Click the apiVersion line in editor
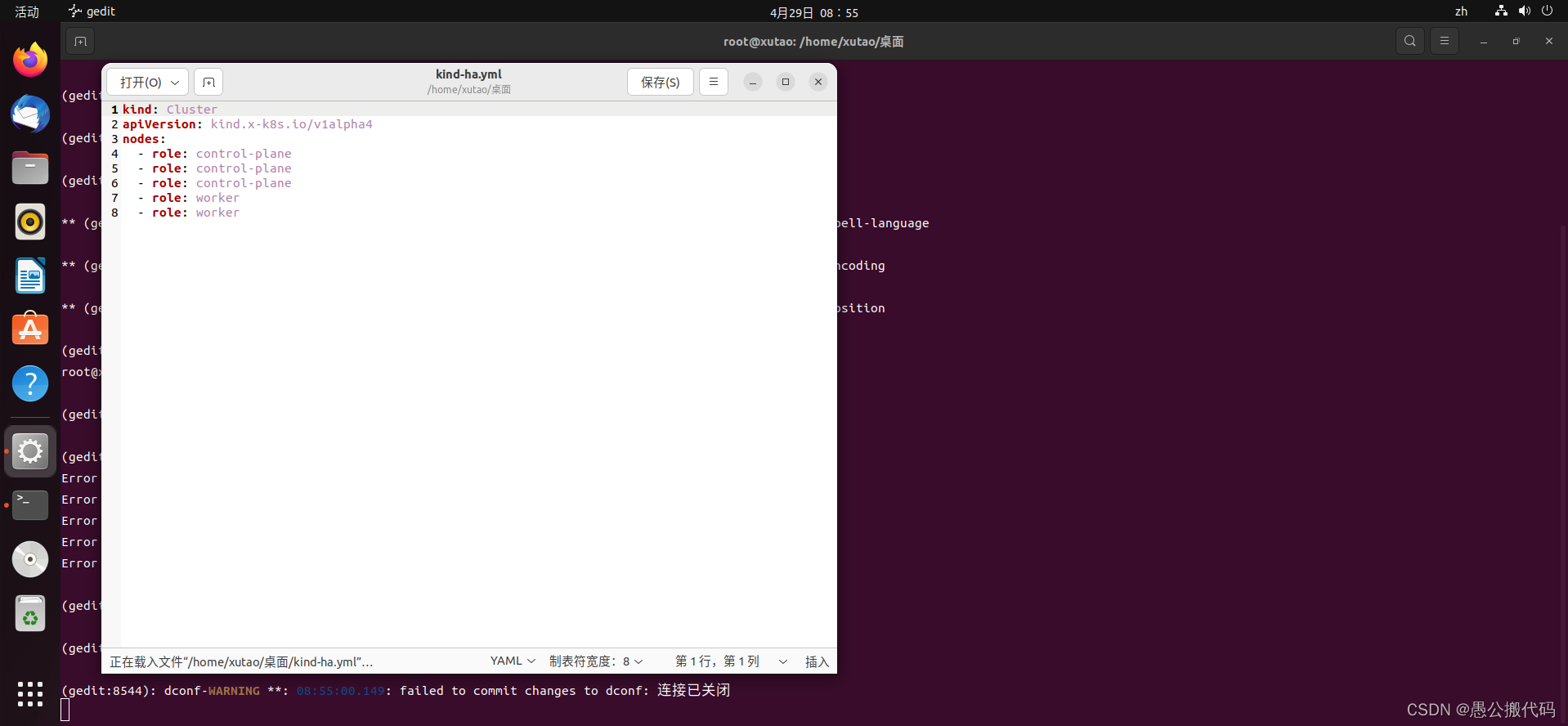 click(248, 124)
